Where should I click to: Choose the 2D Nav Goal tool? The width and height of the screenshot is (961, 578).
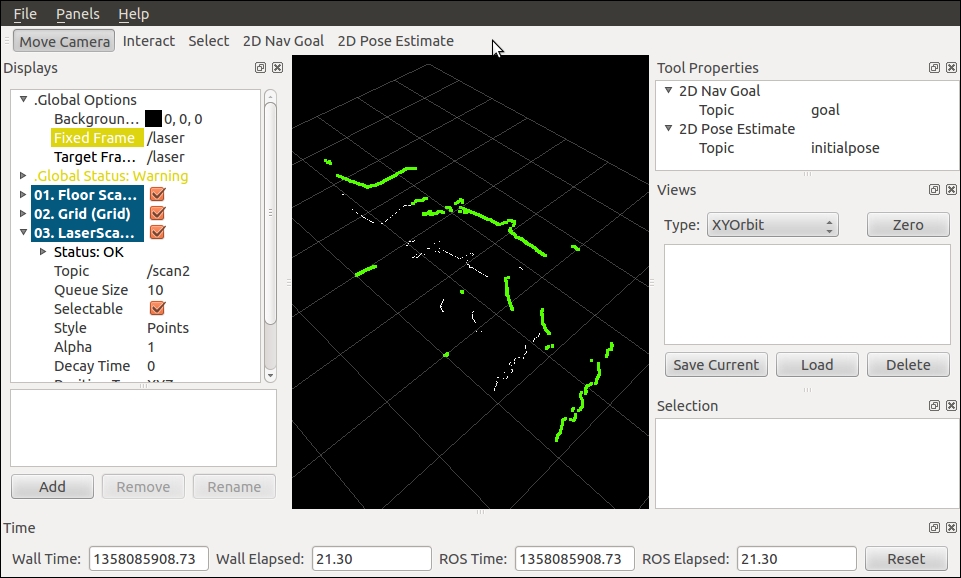283,41
